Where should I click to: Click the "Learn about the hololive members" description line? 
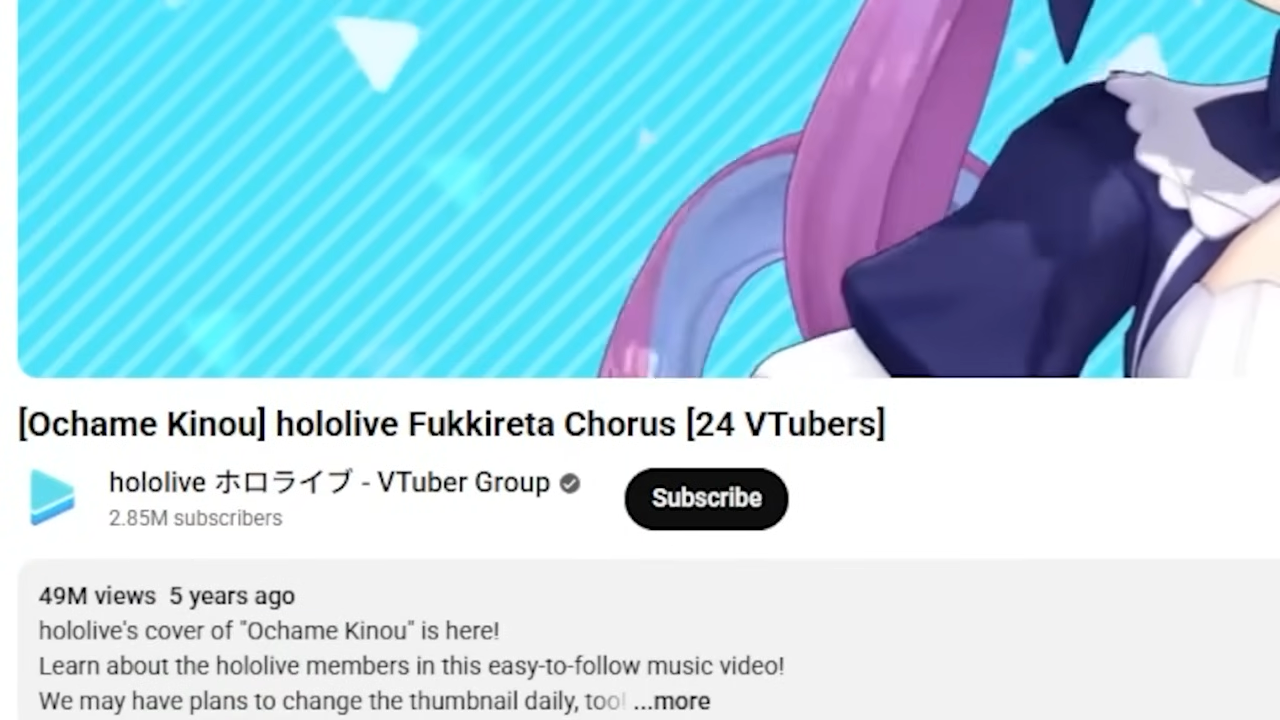(411, 666)
